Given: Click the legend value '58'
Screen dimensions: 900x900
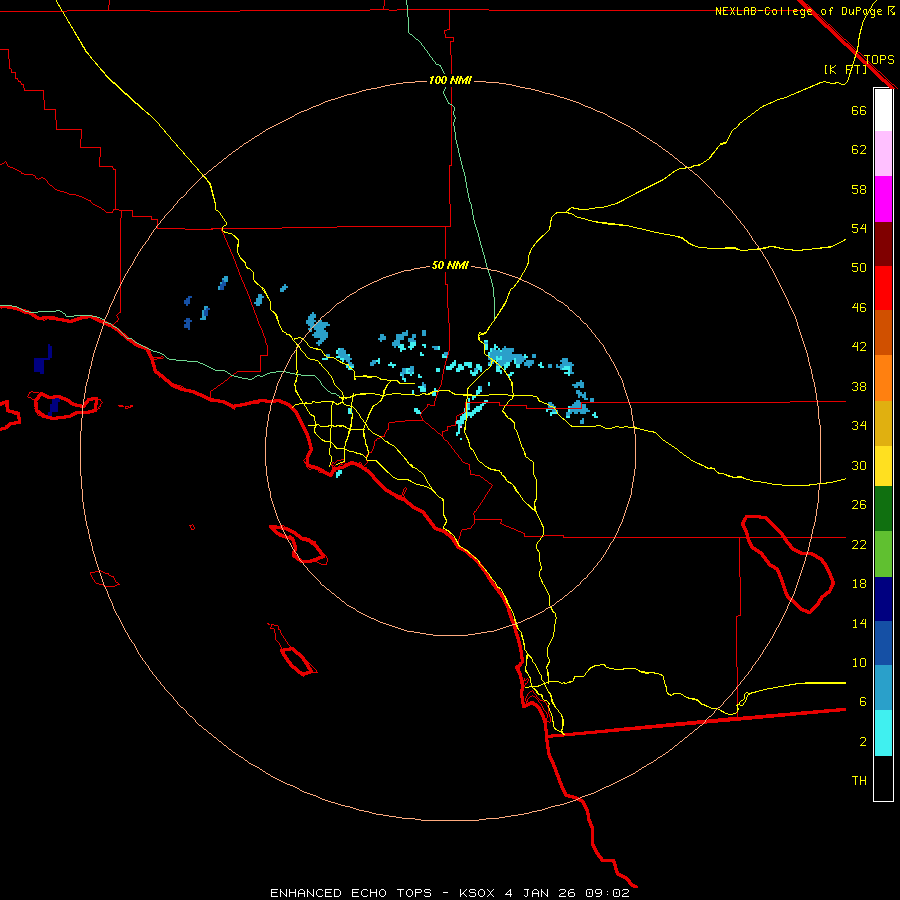Looking at the screenshot, I should 859,189.
